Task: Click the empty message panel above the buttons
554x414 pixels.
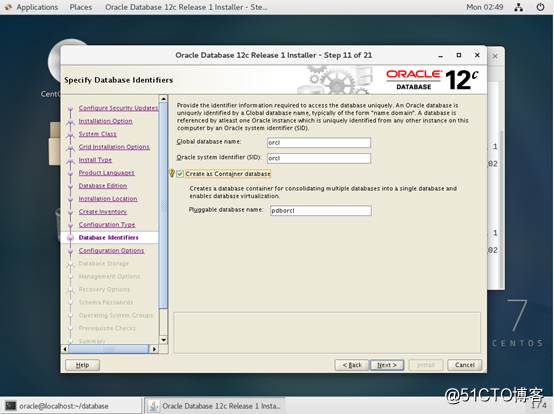Action: tap(327, 332)
